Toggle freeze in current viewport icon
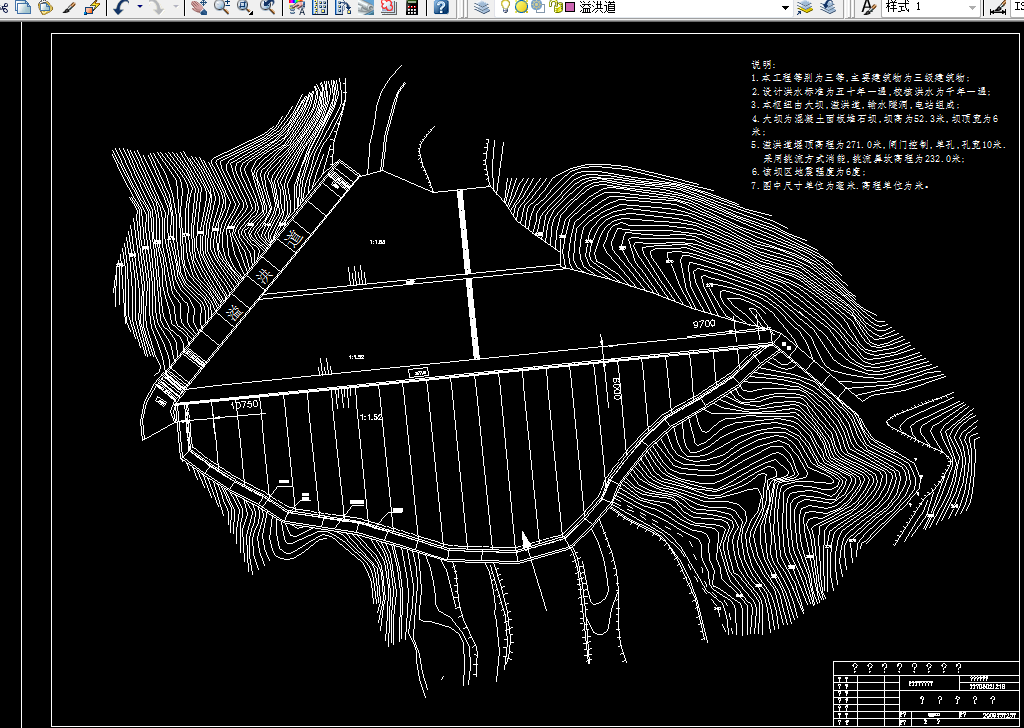This screenshot has width=1024, height=728. click(538, 7)
